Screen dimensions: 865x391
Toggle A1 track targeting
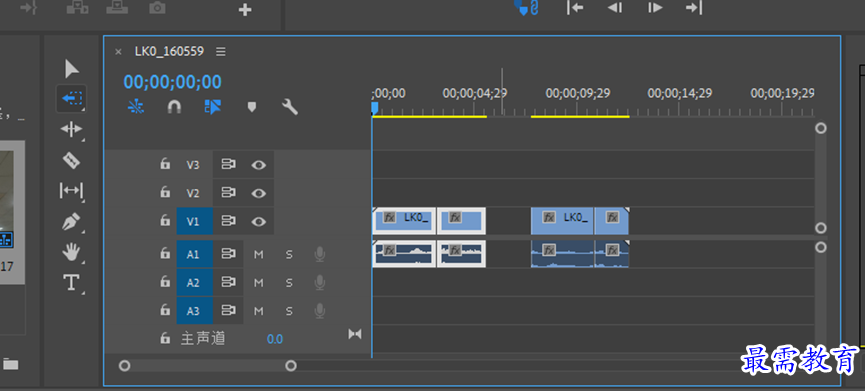tap(194, 254)
